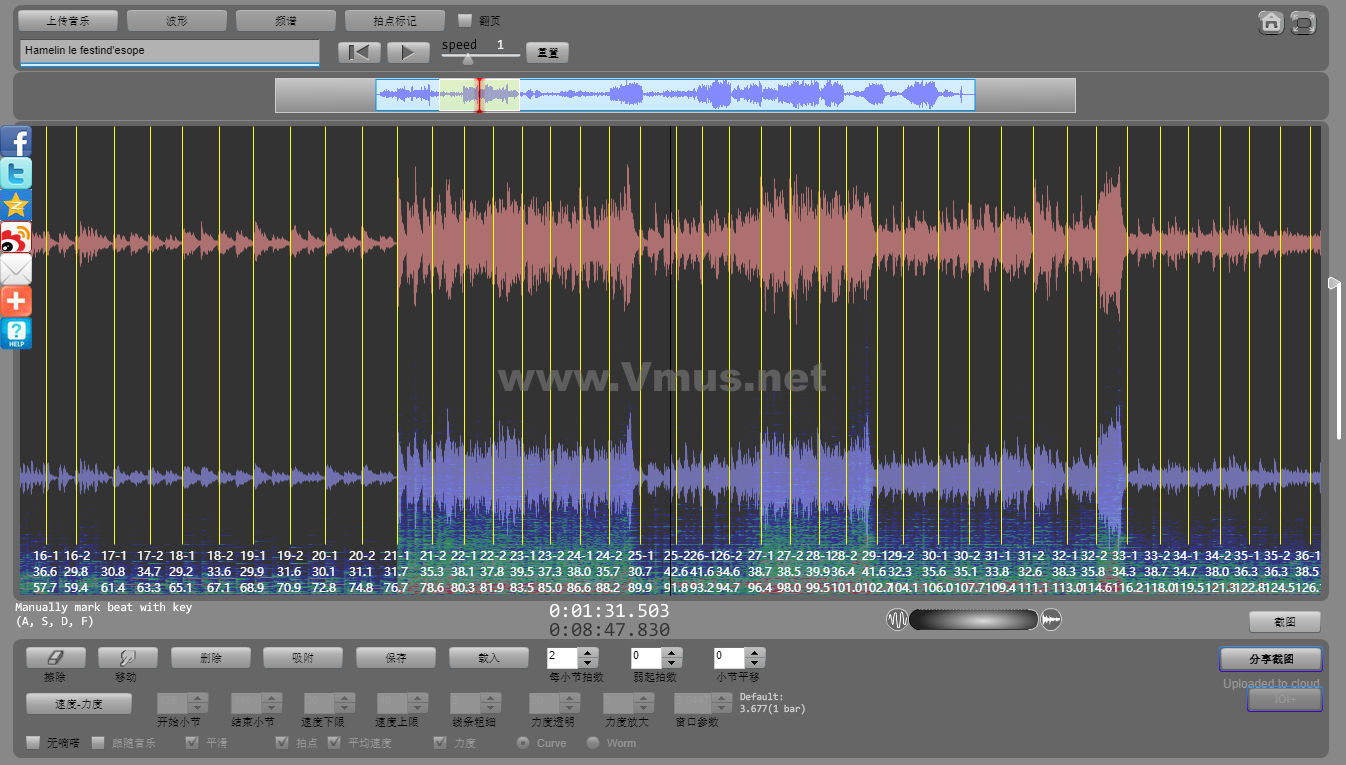Click sine wave icon left of gradient slider
1346x765 pixels.
pyautogui.click(x=897, y=620)
